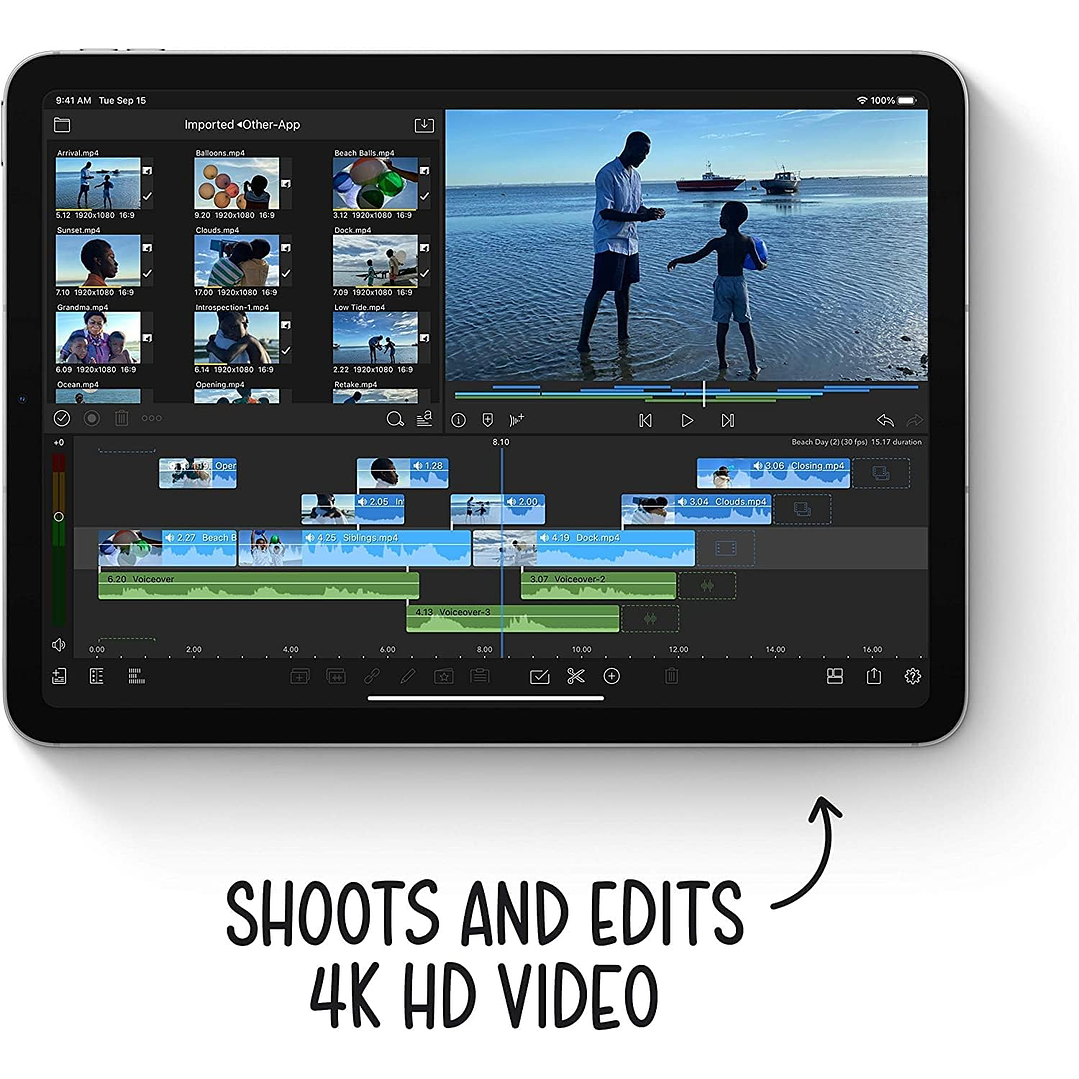Viewport: 1079px width, 1079px height.
Task: Open the library folder sources menu
Action: pyautogui.click(x=62, y=125)
